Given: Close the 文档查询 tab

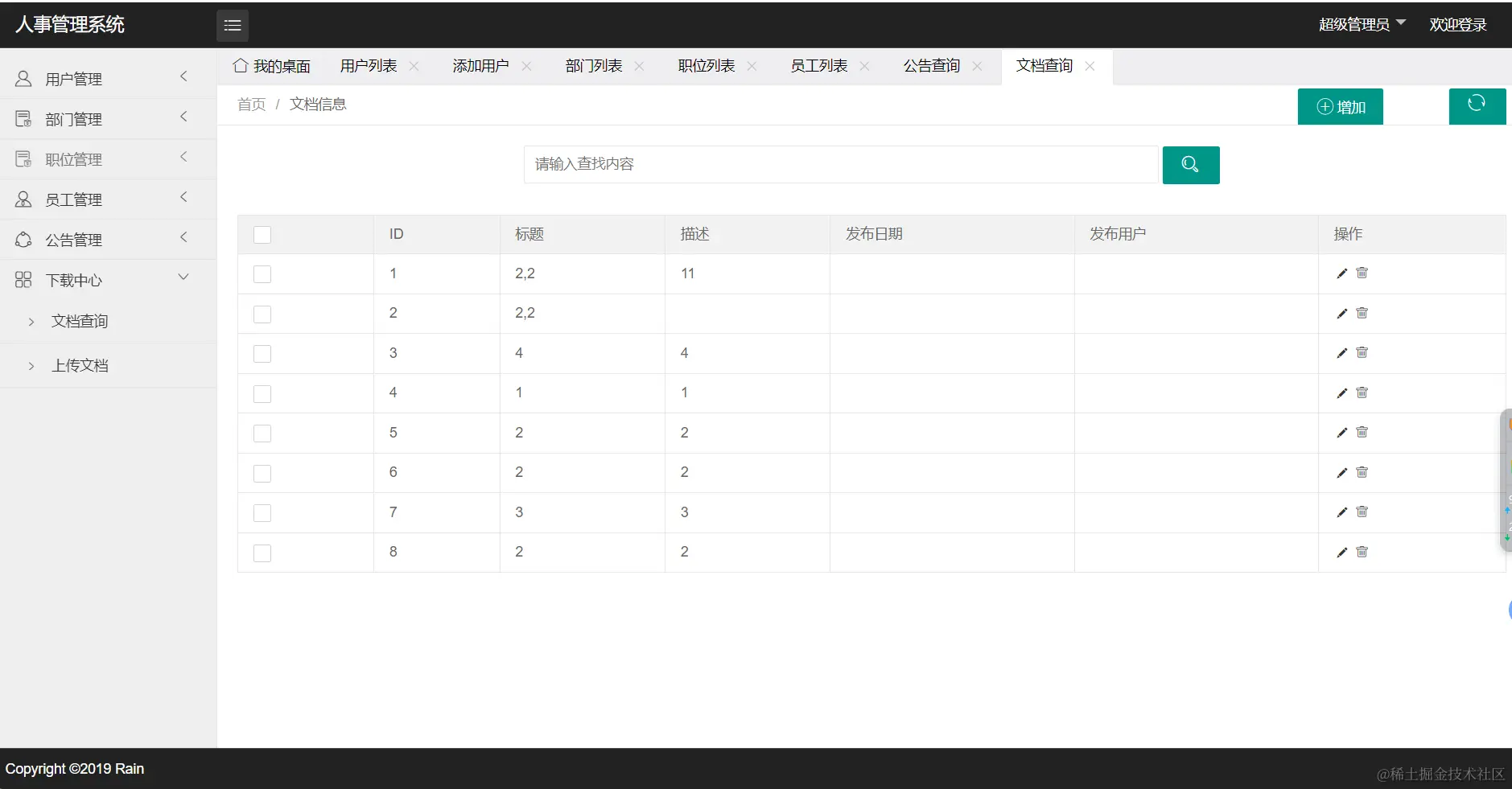Looking at the screenshot, I should [1090, 66].
